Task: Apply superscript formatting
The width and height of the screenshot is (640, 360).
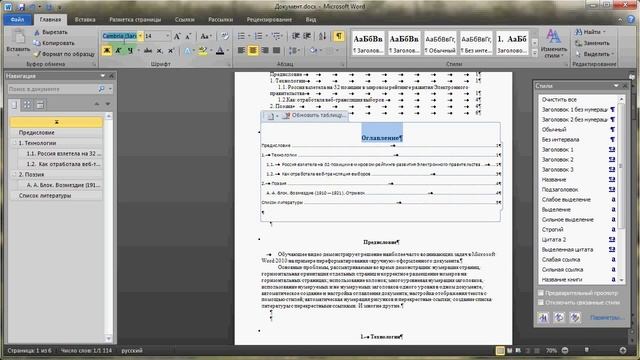Action: point(171,51)
